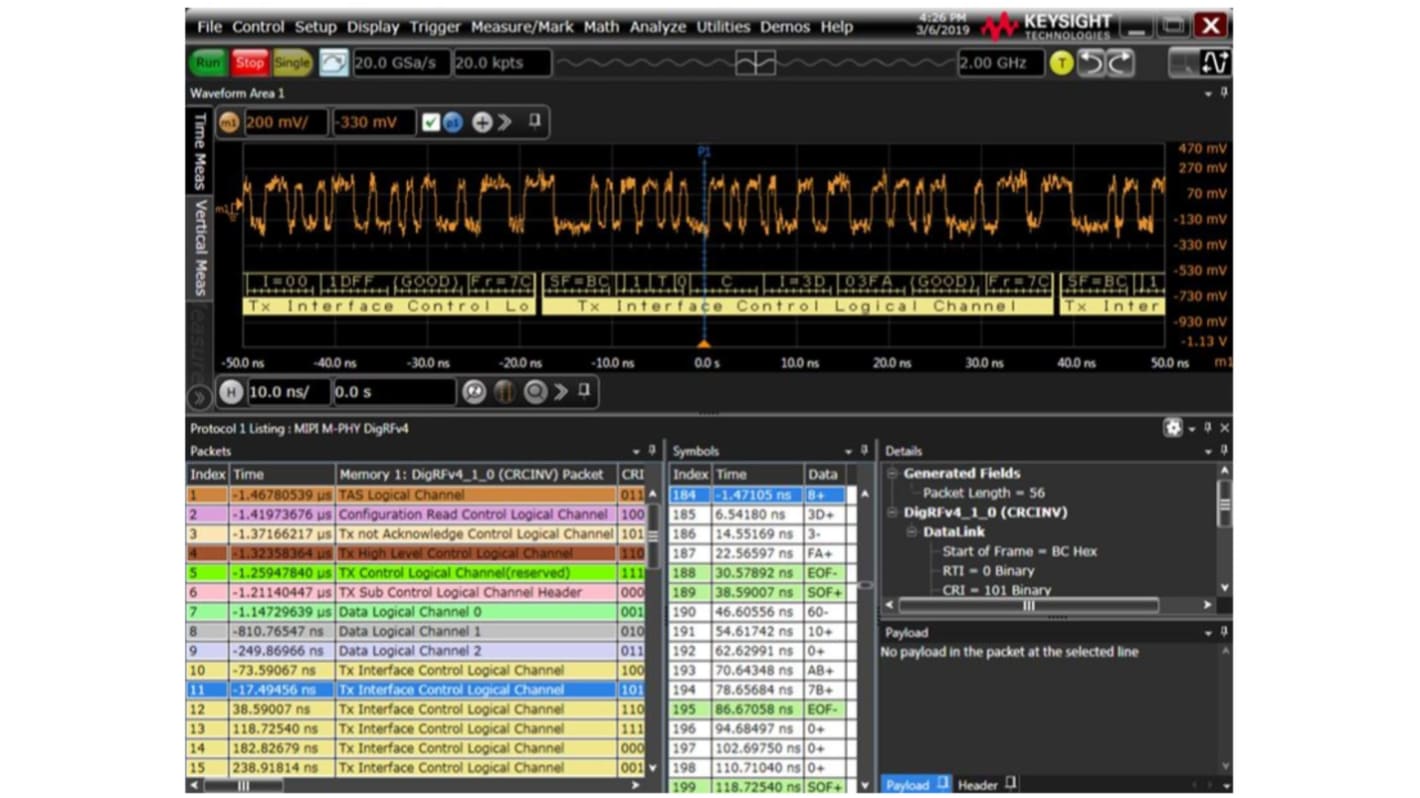Expand the vertical toolbar with the chevron

[505, 122]
